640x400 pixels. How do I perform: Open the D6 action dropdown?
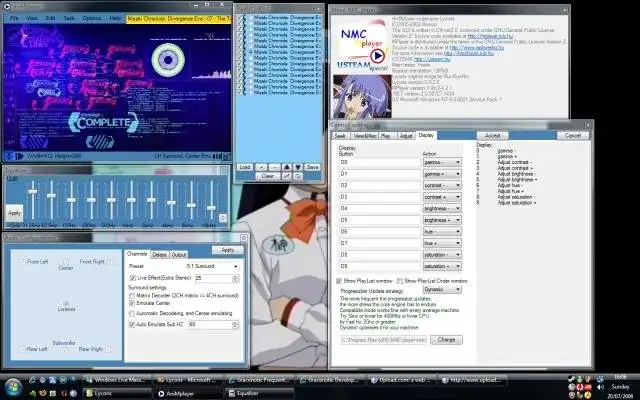[442, 231]
